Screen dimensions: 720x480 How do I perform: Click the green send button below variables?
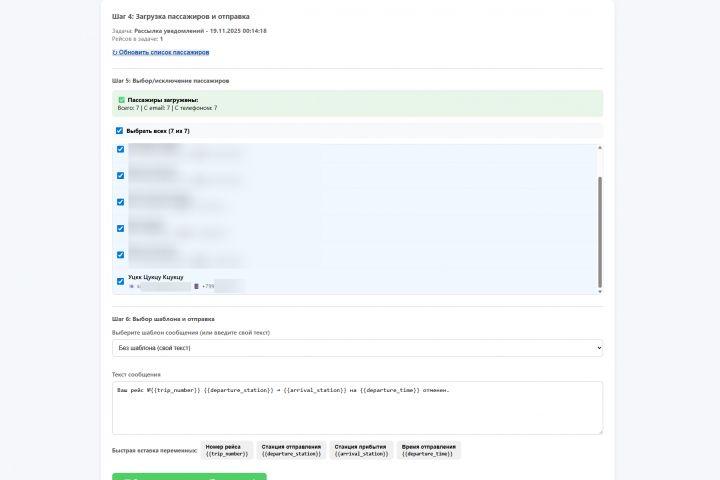189,476
